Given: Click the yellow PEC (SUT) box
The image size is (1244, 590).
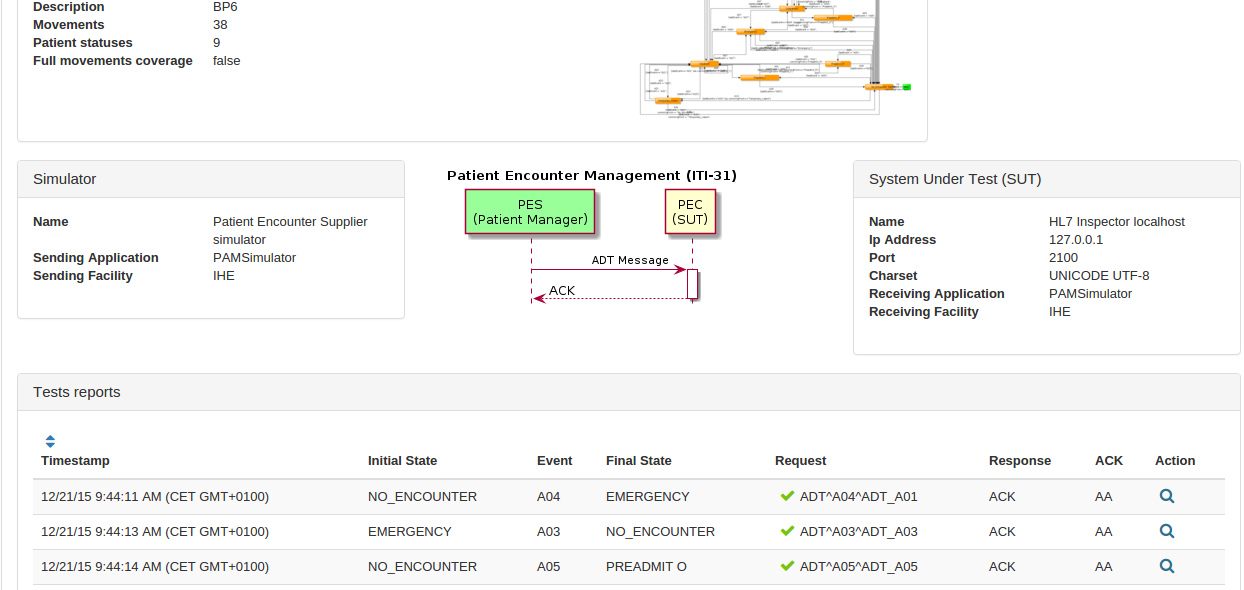Looking at the screenshot, I should 690,212.
